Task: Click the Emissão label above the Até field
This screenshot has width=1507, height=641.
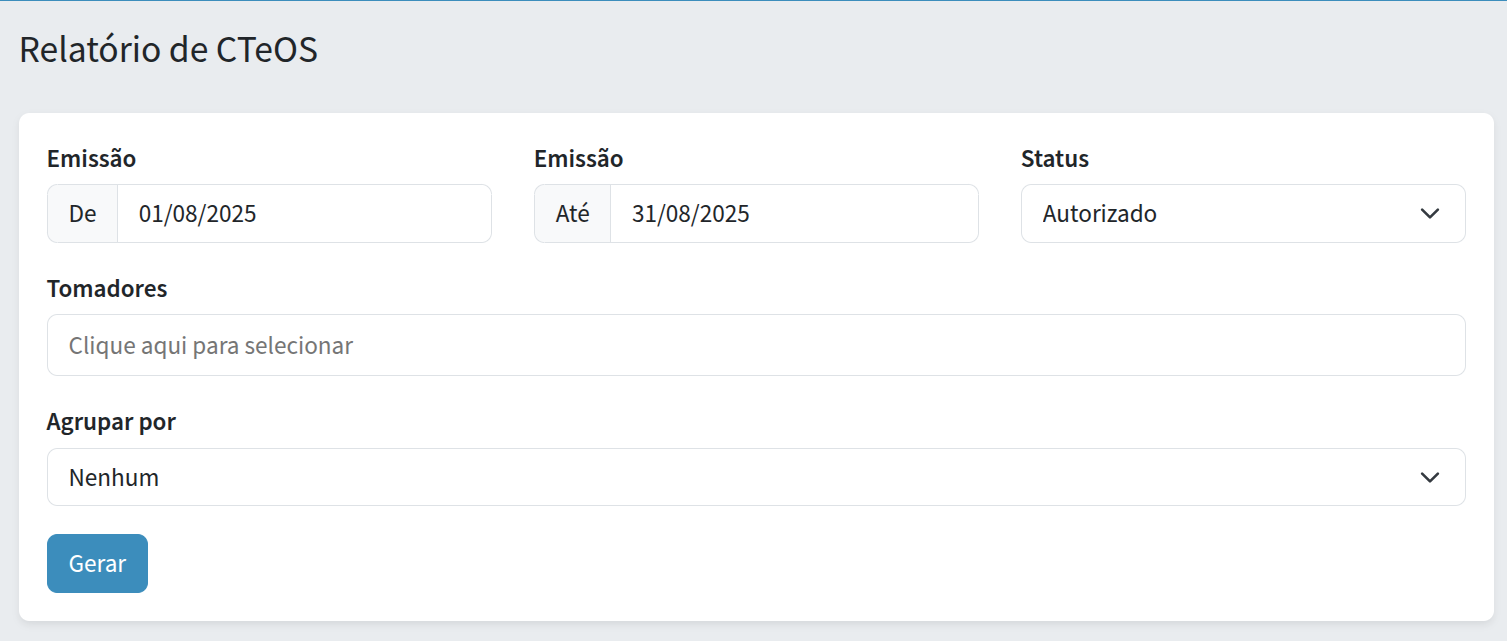Action: tap(578, 158)
